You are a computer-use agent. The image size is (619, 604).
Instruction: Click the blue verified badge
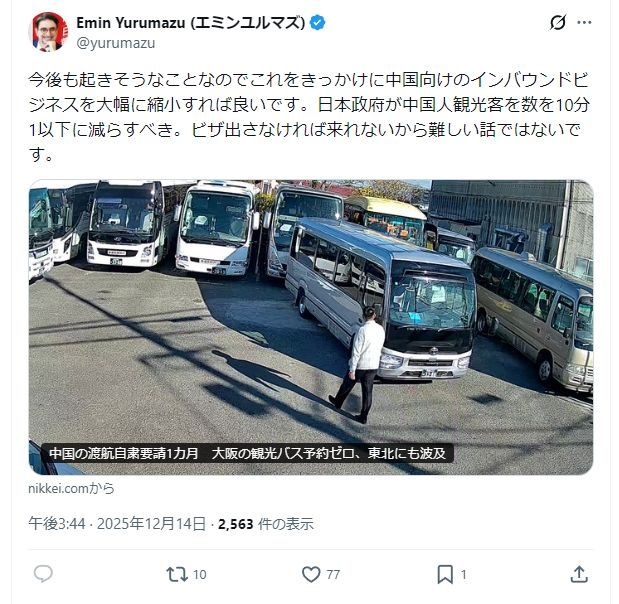(317, 23)
